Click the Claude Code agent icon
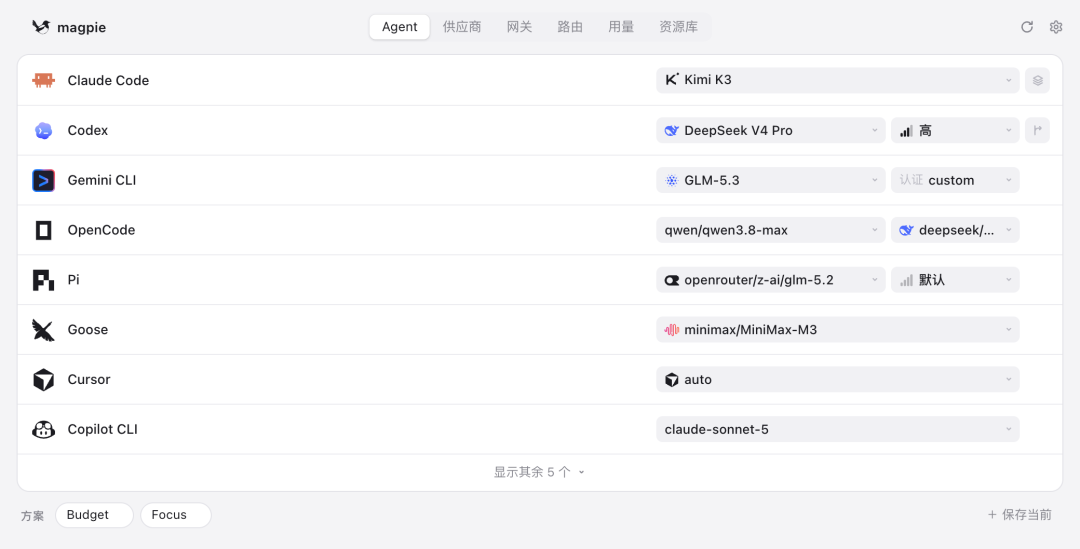1080x549 pixels. coord(43,81)
